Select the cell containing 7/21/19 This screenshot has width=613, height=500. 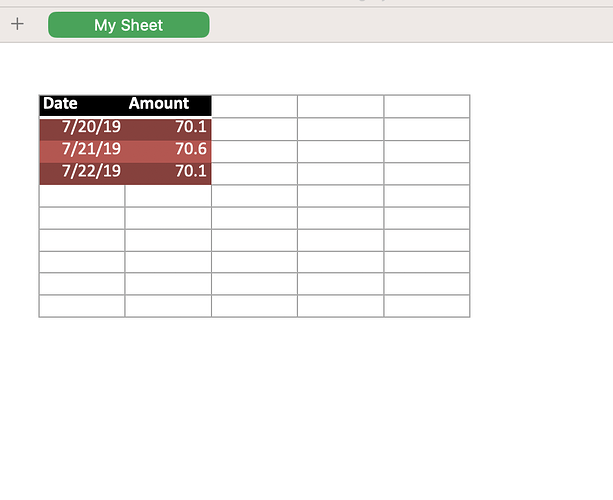tap(82, 151)
